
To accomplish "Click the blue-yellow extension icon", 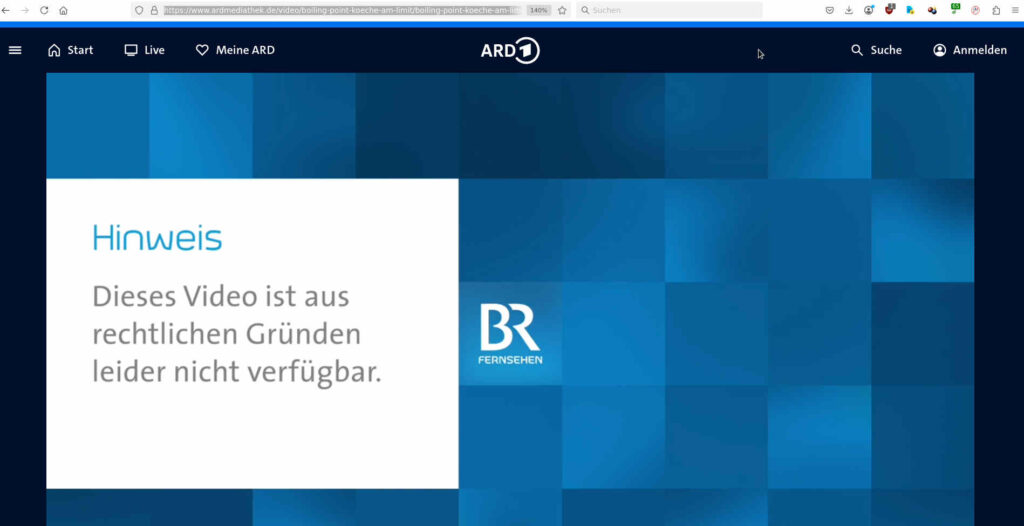I will [910, 10].
